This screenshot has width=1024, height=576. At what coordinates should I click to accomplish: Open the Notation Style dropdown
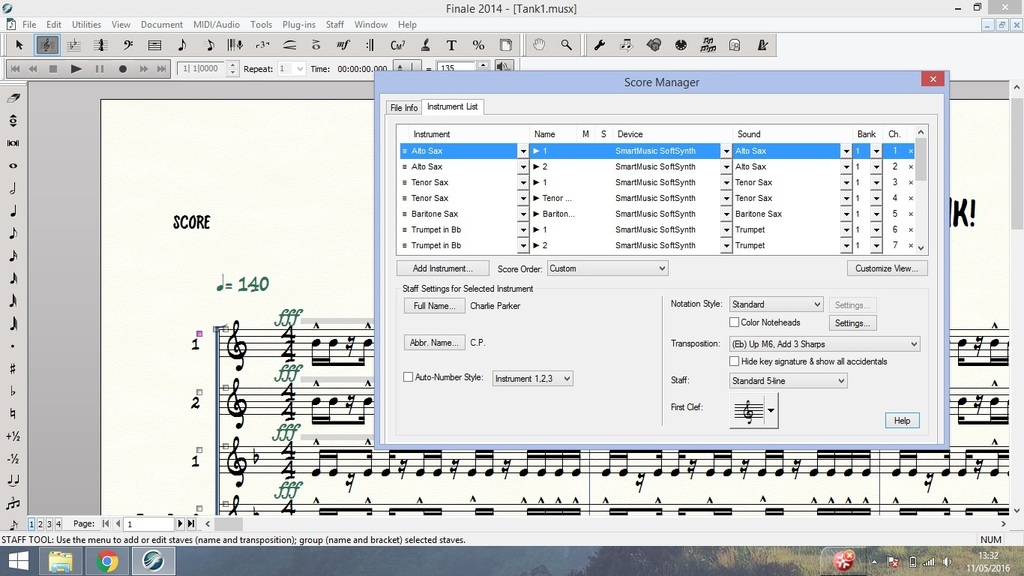click(x=776, y=304)
